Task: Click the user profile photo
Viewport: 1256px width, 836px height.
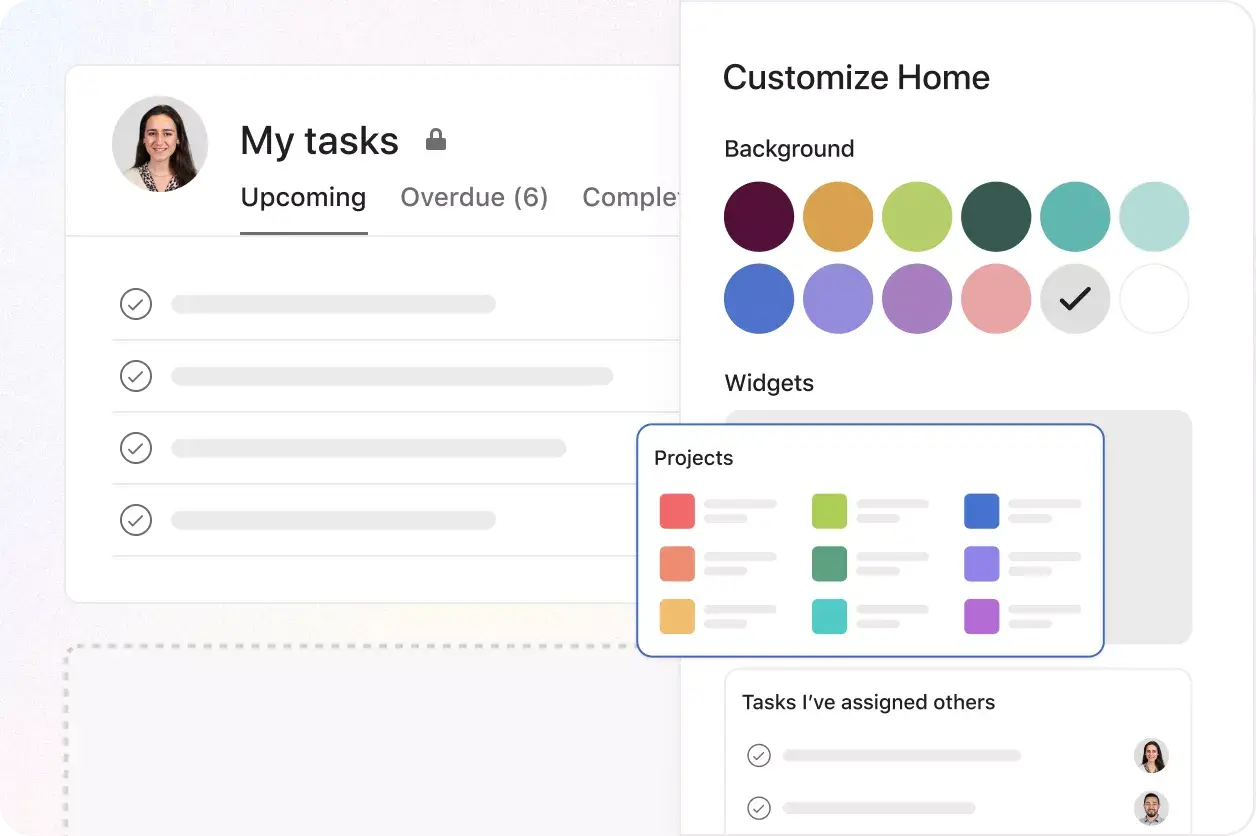Action: (x=160, y=144)
